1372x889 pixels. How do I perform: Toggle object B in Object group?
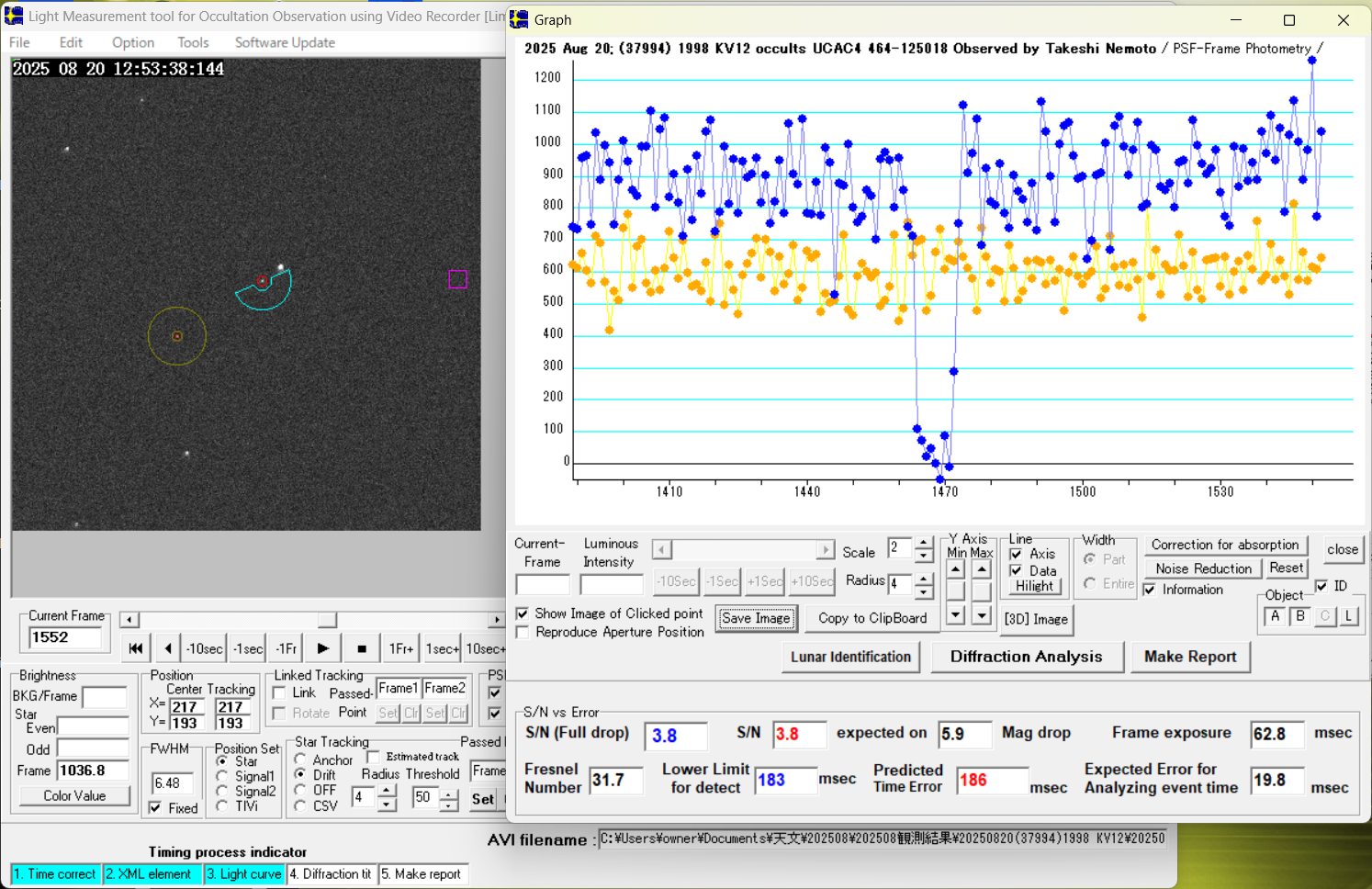(1300, 616)
